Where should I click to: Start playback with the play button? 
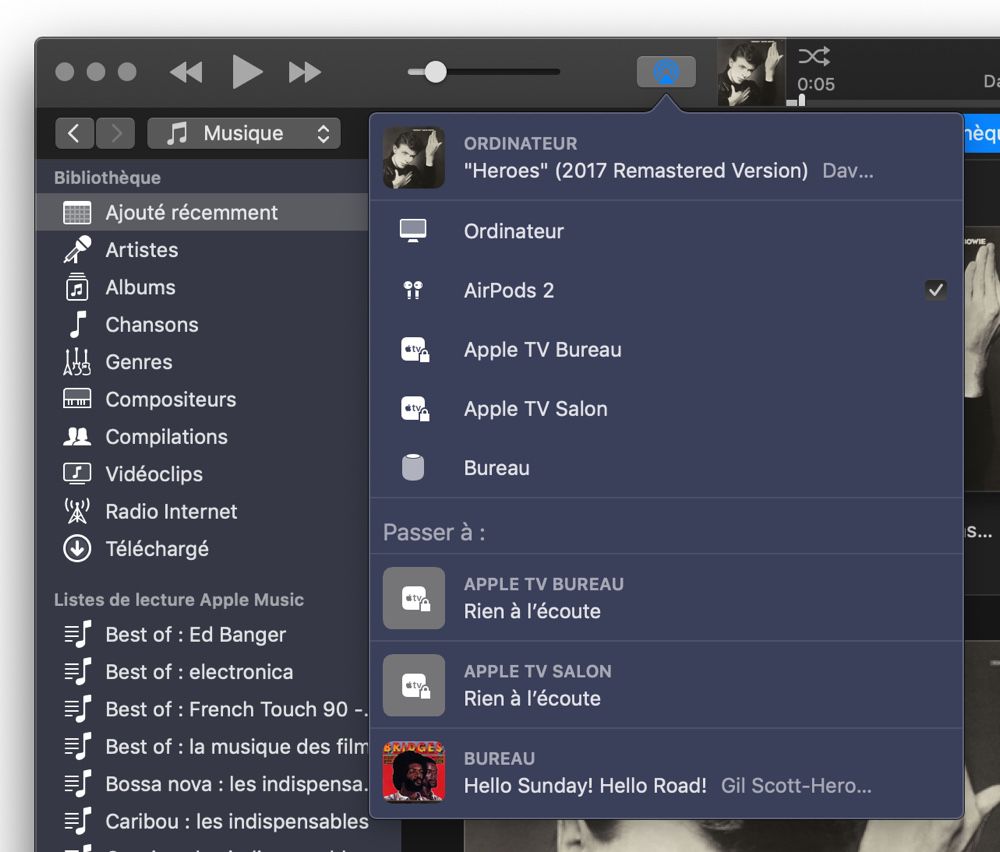click(x=247, y=71)
